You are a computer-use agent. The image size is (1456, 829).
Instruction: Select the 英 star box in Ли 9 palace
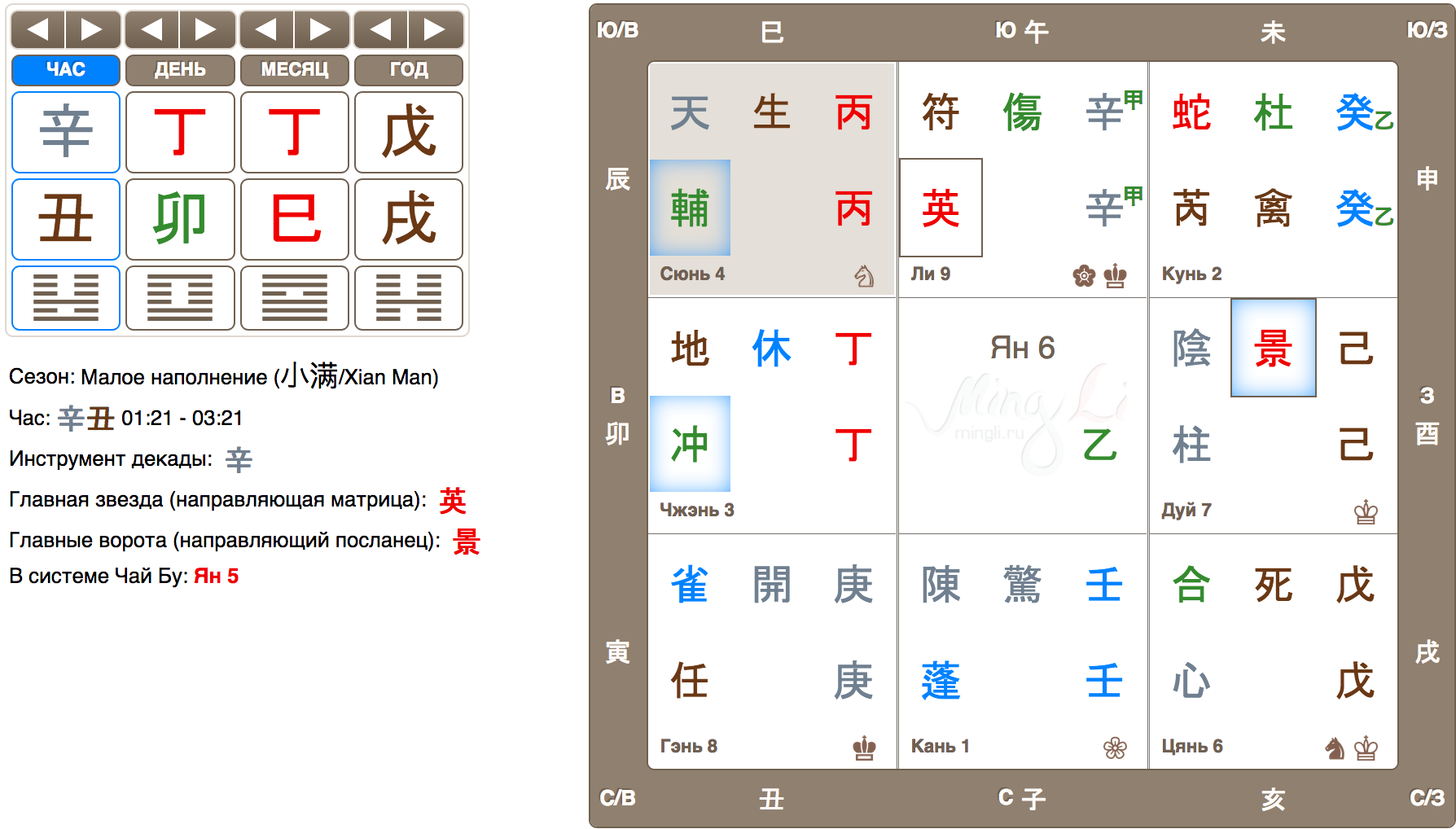(941, 208)
